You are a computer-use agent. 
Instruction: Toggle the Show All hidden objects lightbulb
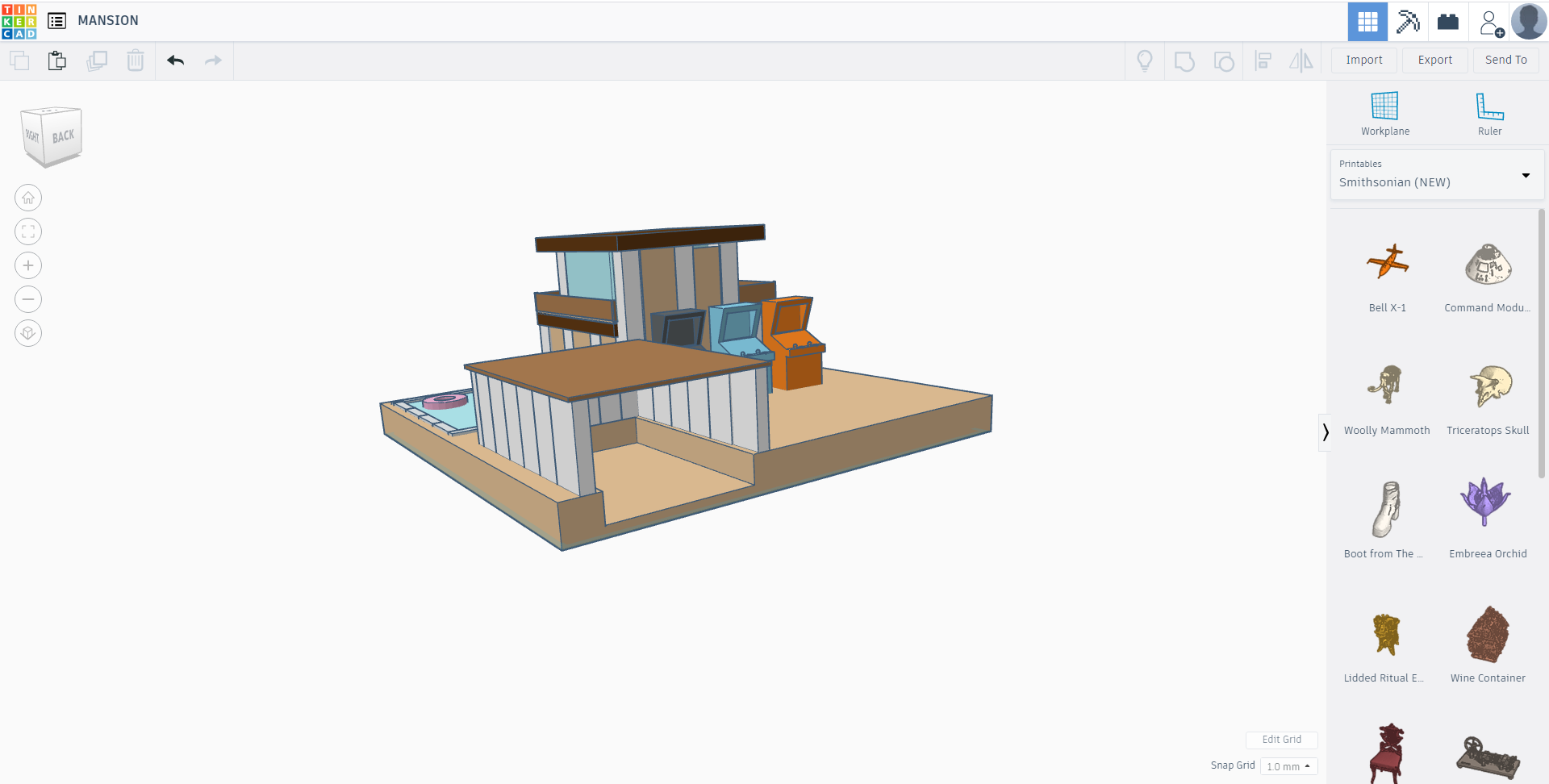click(x=1145, y=60)
